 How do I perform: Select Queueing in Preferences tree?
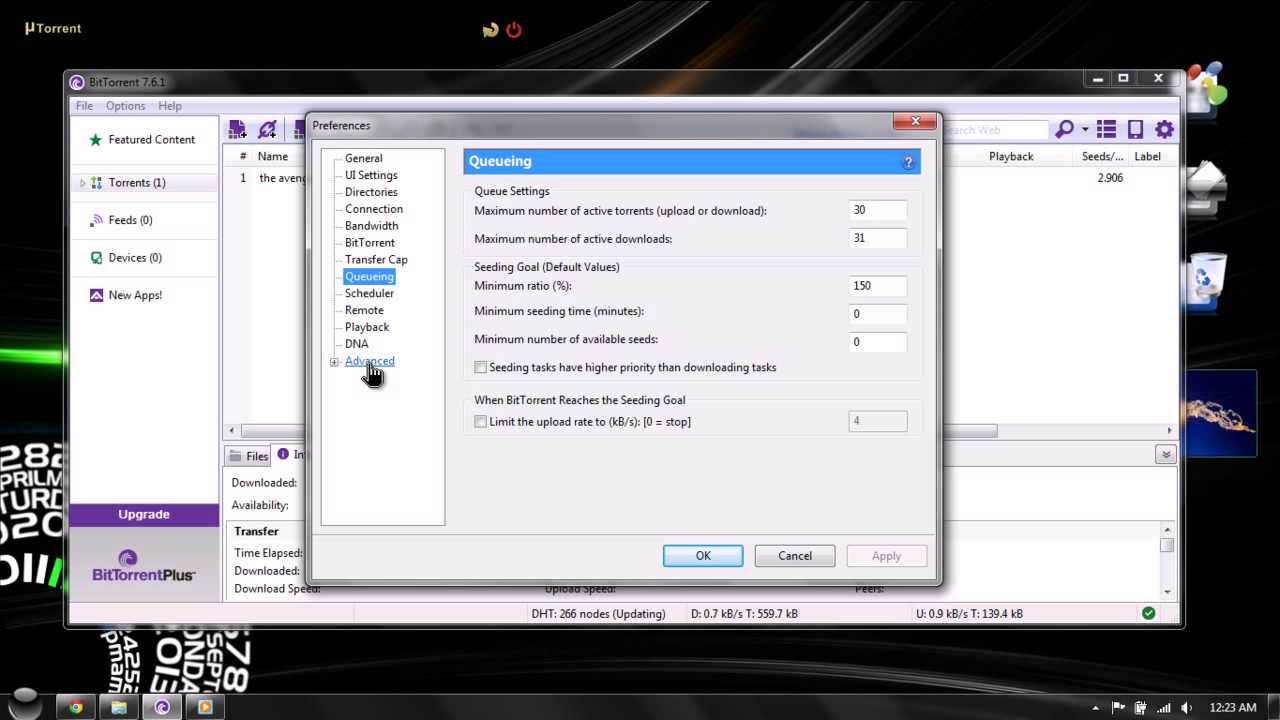click(369, 277)
